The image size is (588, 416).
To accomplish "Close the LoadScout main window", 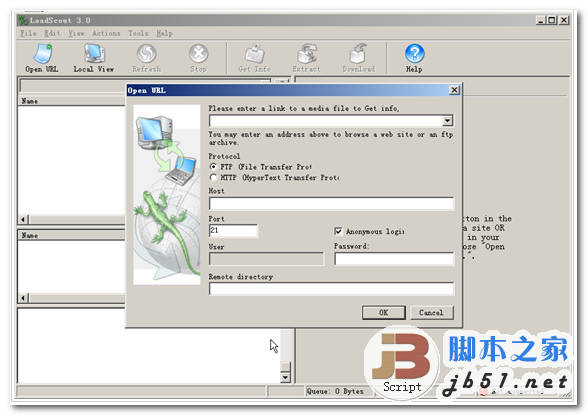I will [x=564, y=20].
